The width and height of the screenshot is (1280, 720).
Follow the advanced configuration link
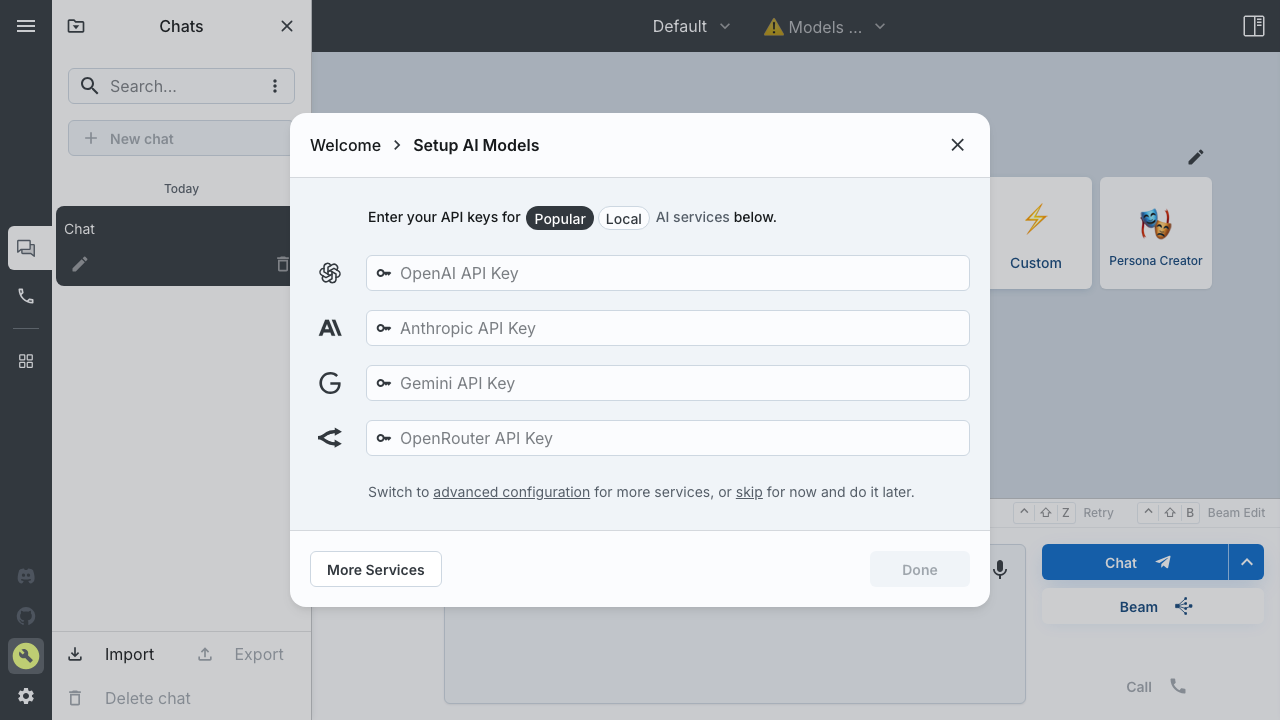coord(511,492)
